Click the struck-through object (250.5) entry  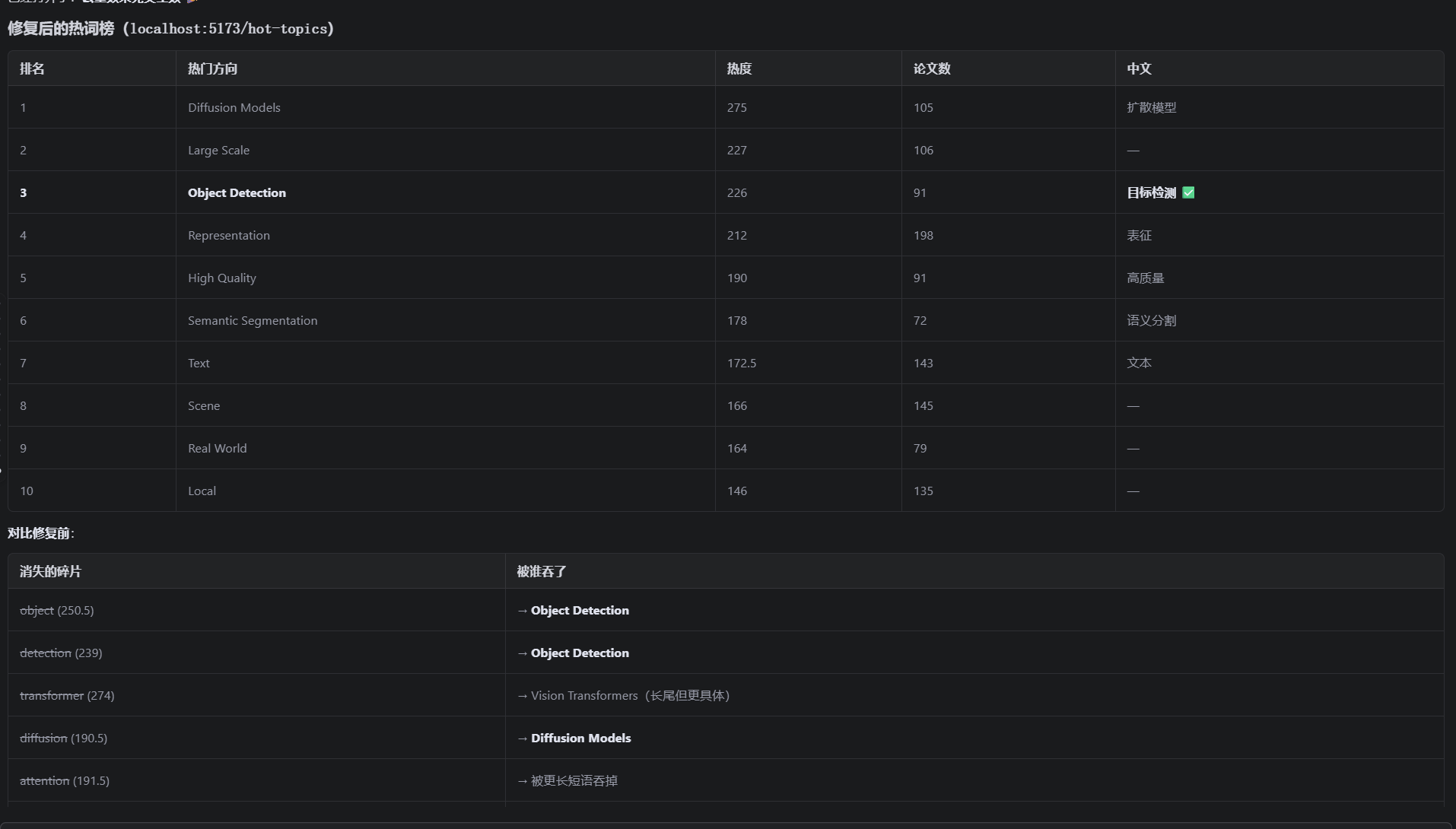[x=57, y=611]
